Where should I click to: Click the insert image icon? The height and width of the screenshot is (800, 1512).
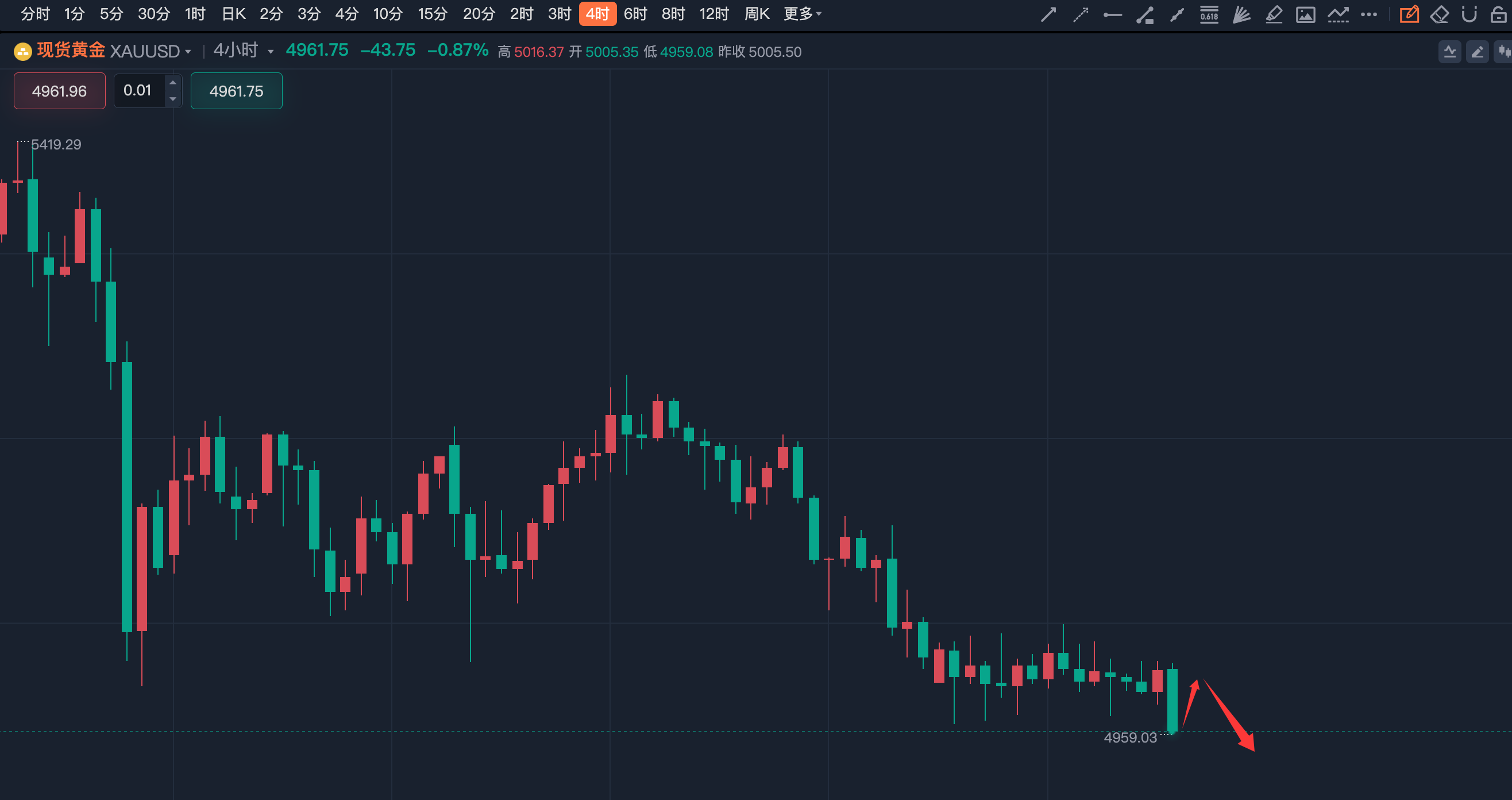click(1305, 14)
